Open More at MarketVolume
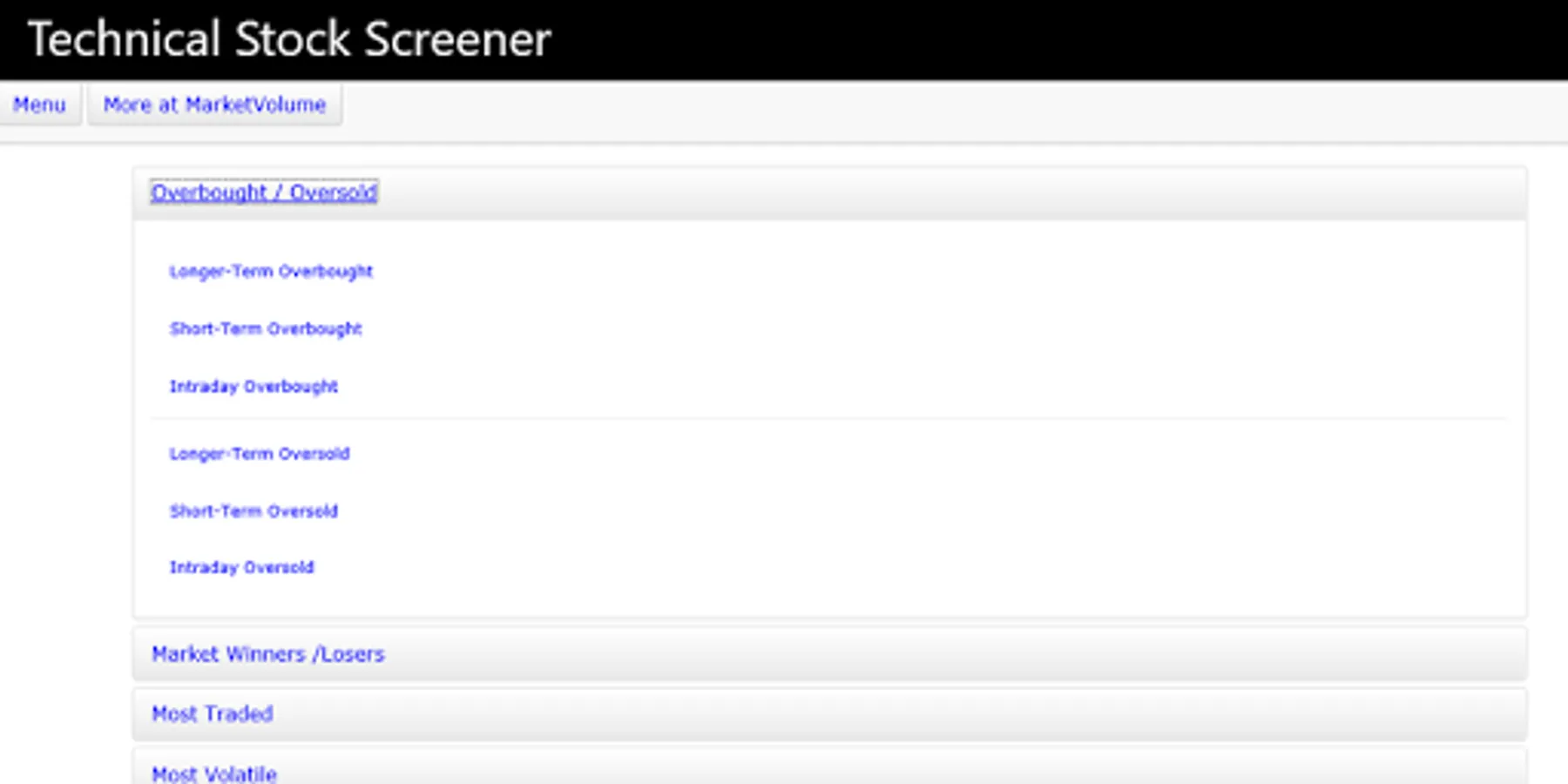1568x784 pixels. 214,105
